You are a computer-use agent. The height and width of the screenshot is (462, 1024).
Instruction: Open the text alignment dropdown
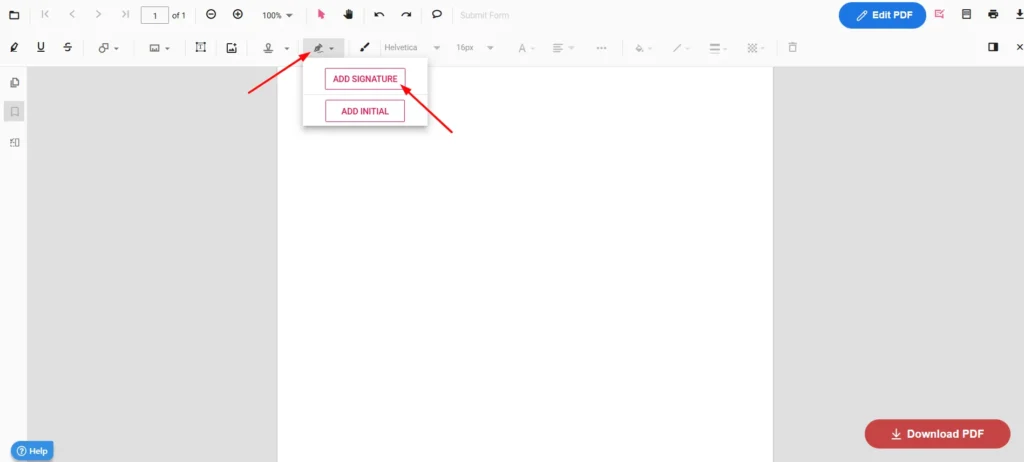pyautogui.click(x=563, y=48)
